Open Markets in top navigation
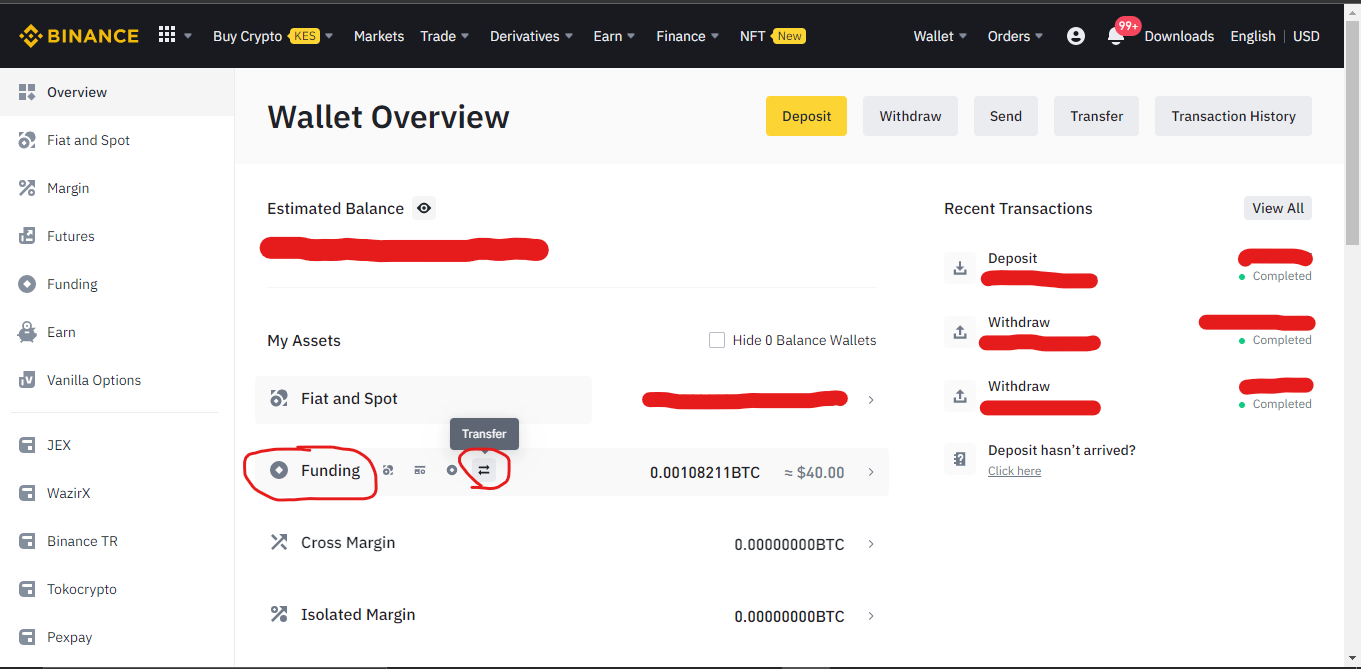1361x669 pixels. 379,36
